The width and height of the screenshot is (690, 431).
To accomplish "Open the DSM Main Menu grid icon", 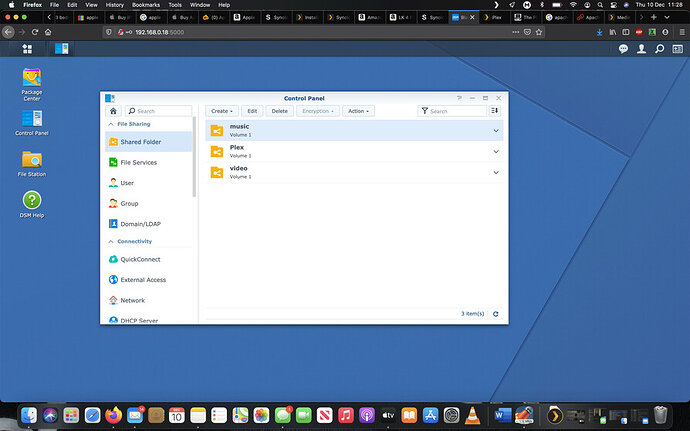I will click(x=27, y=49).
